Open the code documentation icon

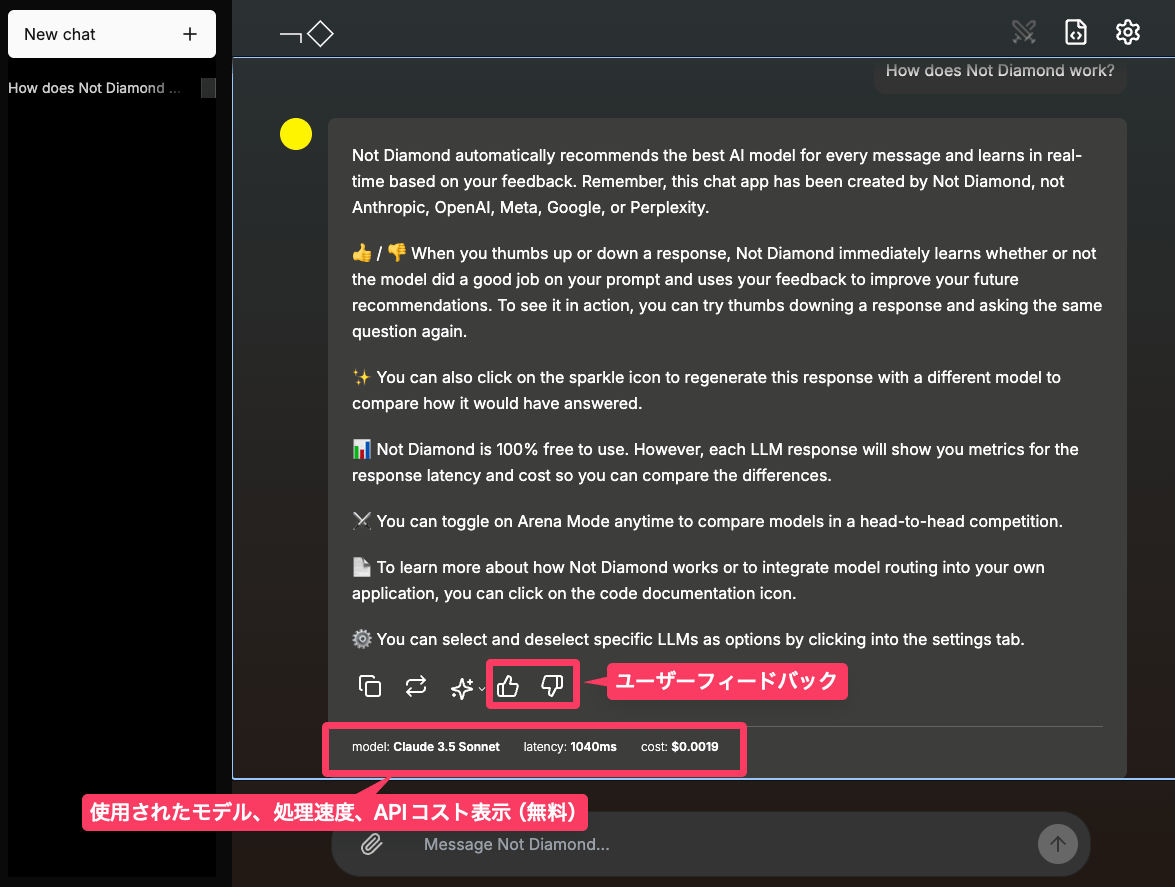pyautogui.click(x=1075, y=33)
